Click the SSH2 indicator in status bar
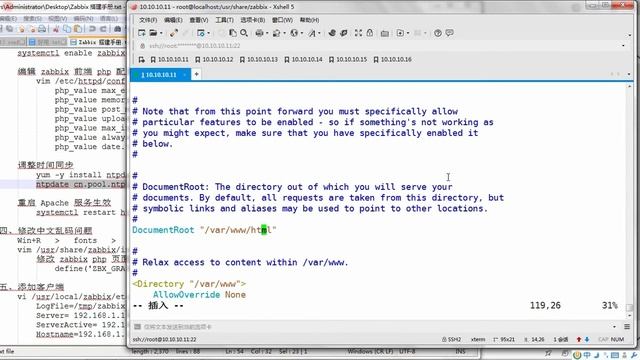 451,340
